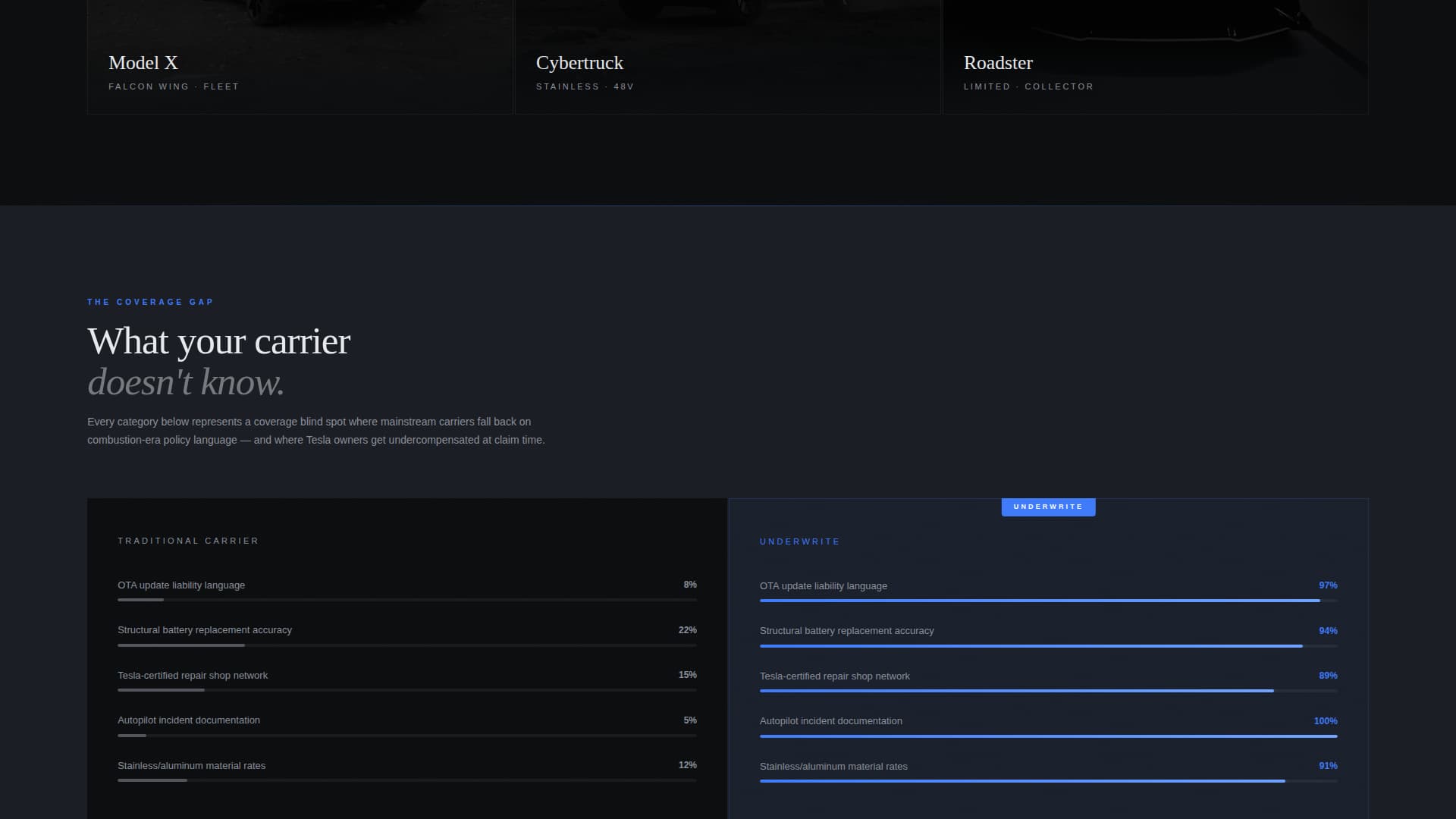Click Traditional Carrier Tesla-certified repair shop bar
The width and height of the screenshot is (1456, 819).
pos(407,690)
